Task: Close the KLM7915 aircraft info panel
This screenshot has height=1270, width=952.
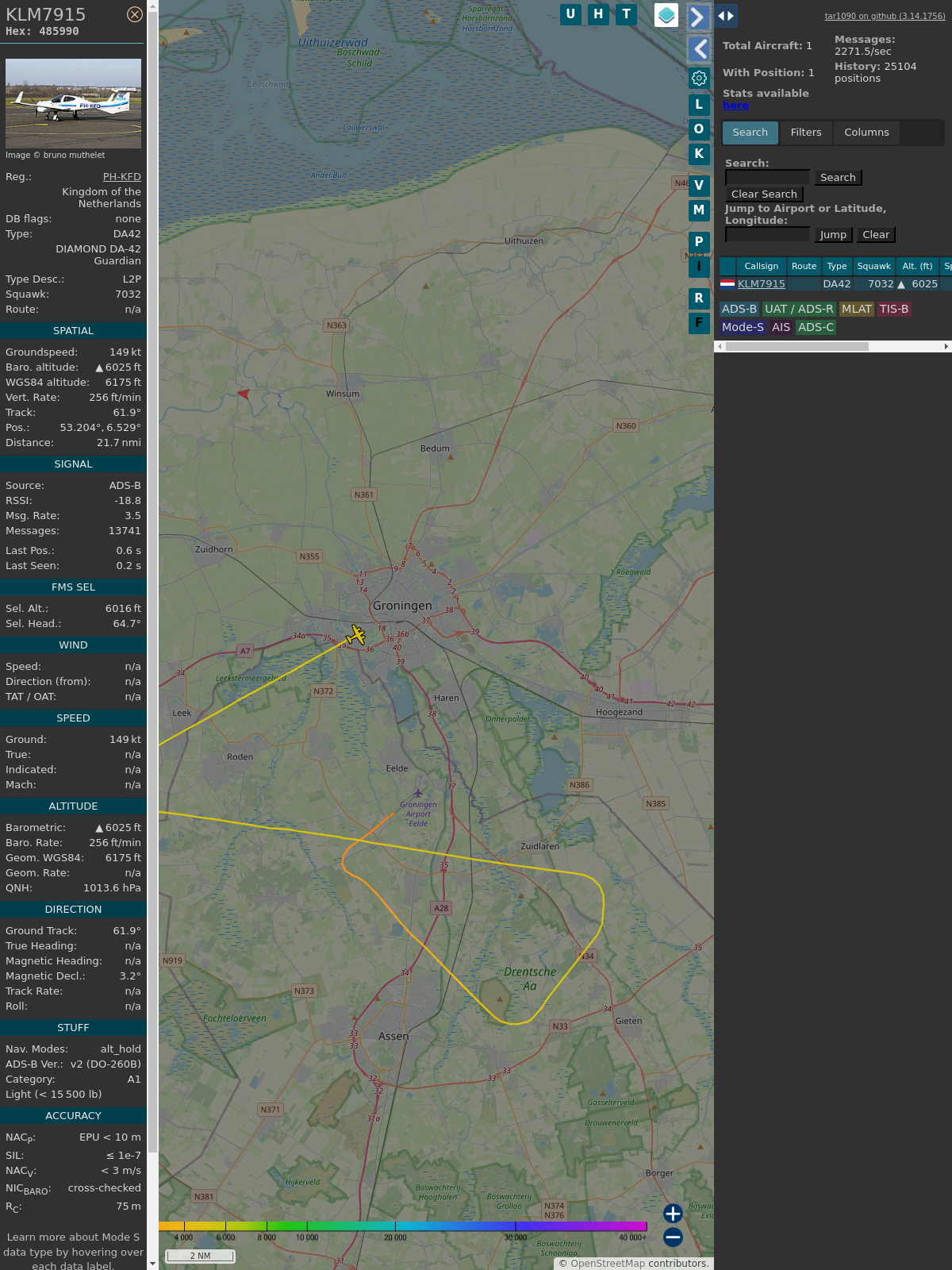Action: click(135, 14)
